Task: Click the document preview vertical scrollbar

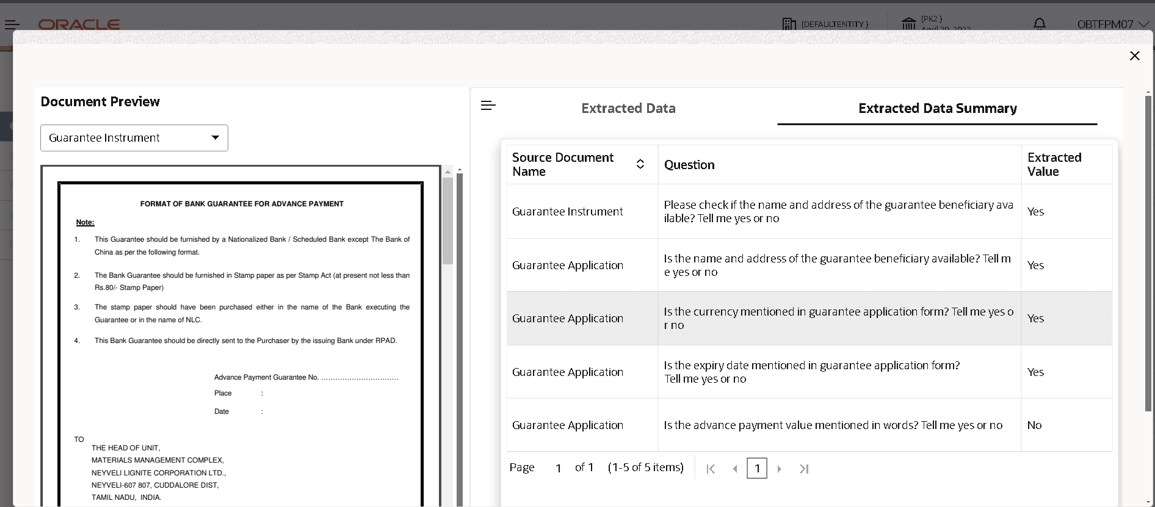Action: click(x=448, y=221)
